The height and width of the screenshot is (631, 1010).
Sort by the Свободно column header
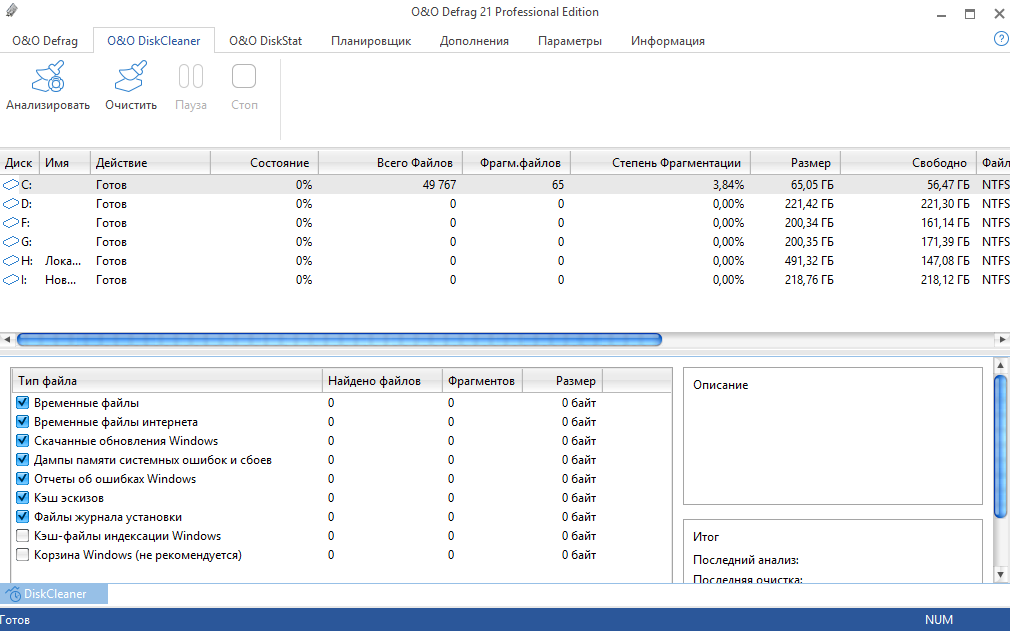tap(908, 163)
